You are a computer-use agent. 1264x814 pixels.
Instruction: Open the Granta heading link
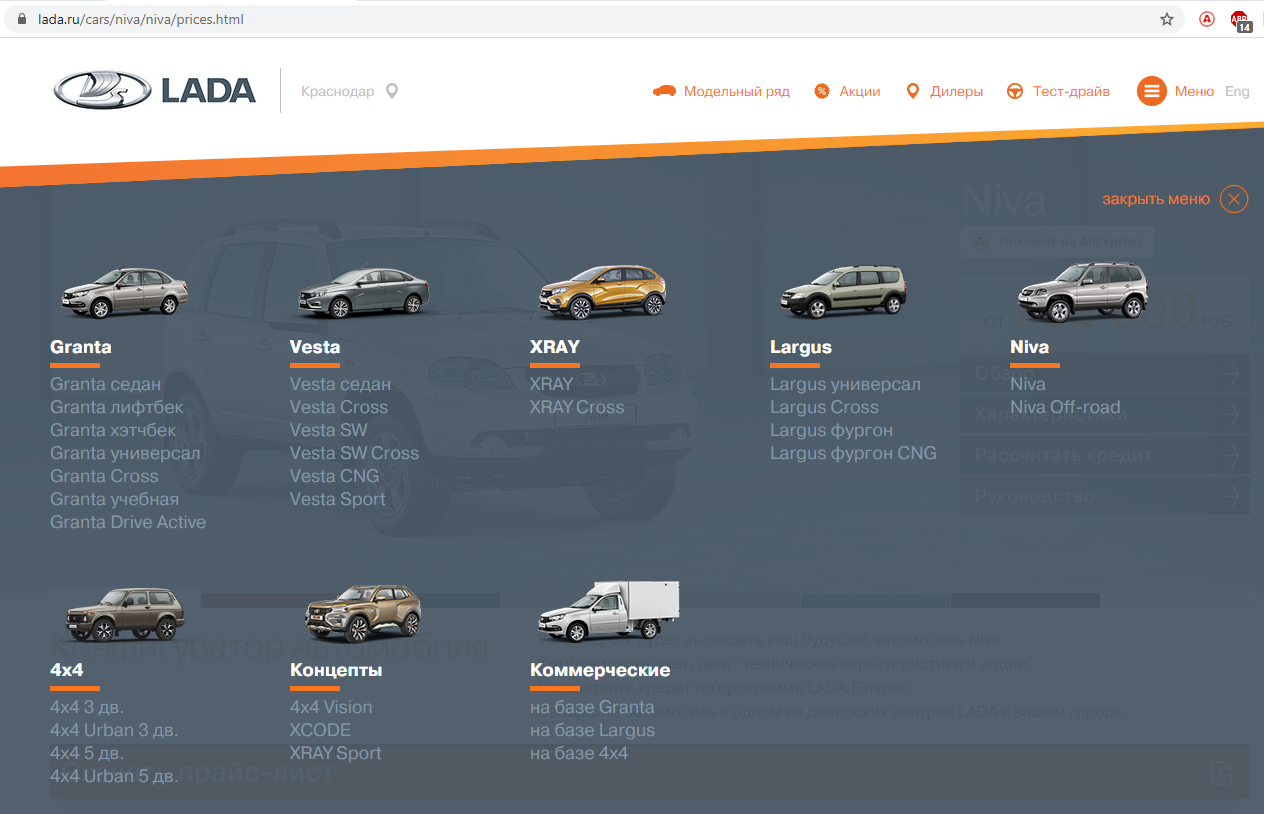click(81, 347)
